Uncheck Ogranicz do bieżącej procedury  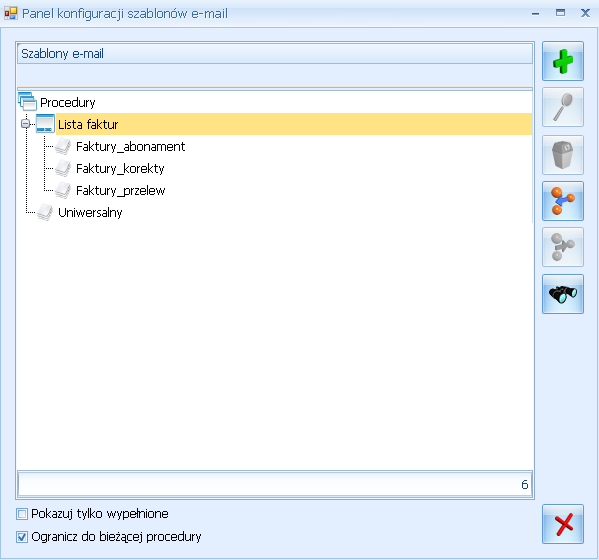pos(22,537)
